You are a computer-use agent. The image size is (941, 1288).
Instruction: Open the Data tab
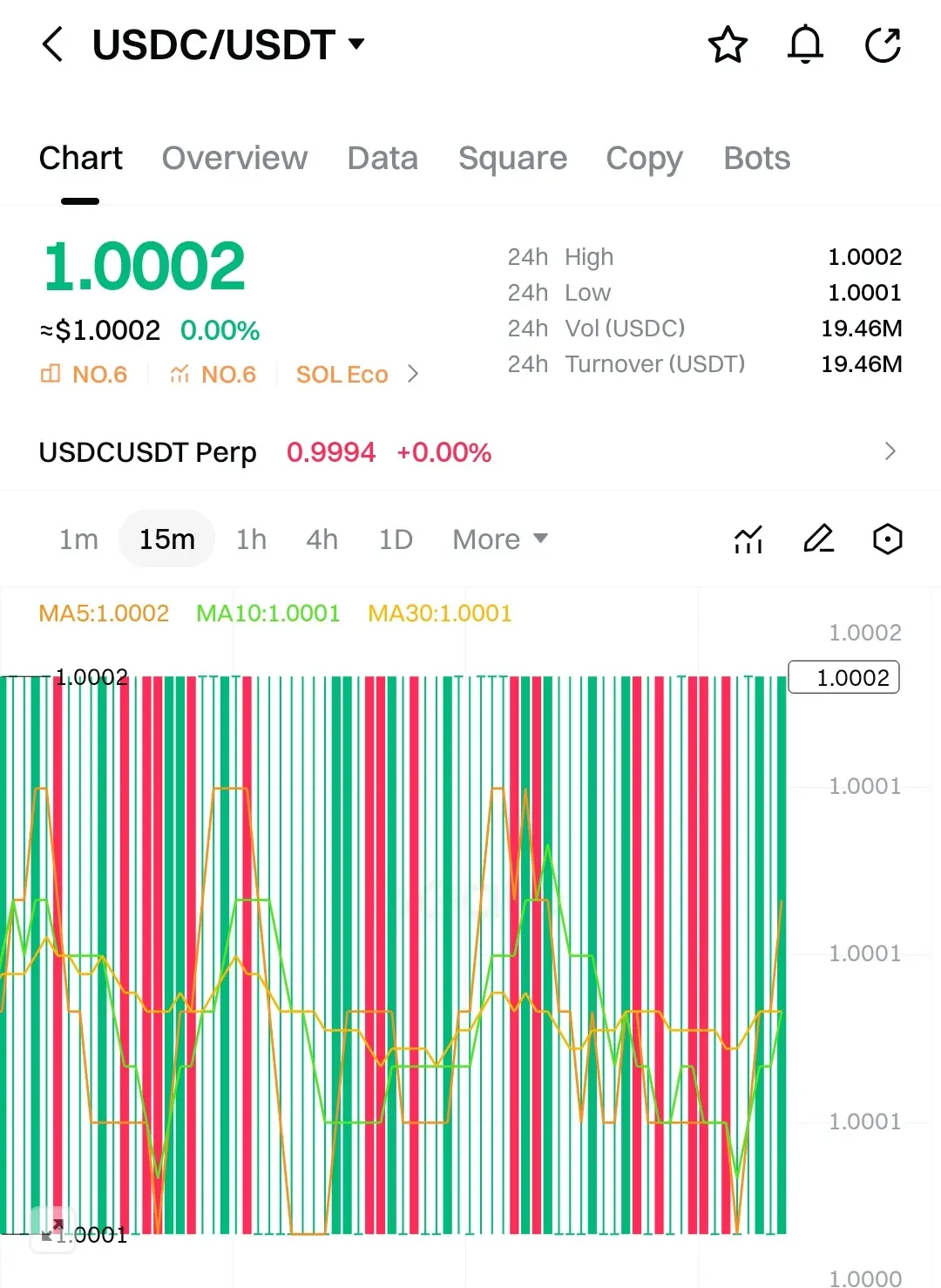382,159
